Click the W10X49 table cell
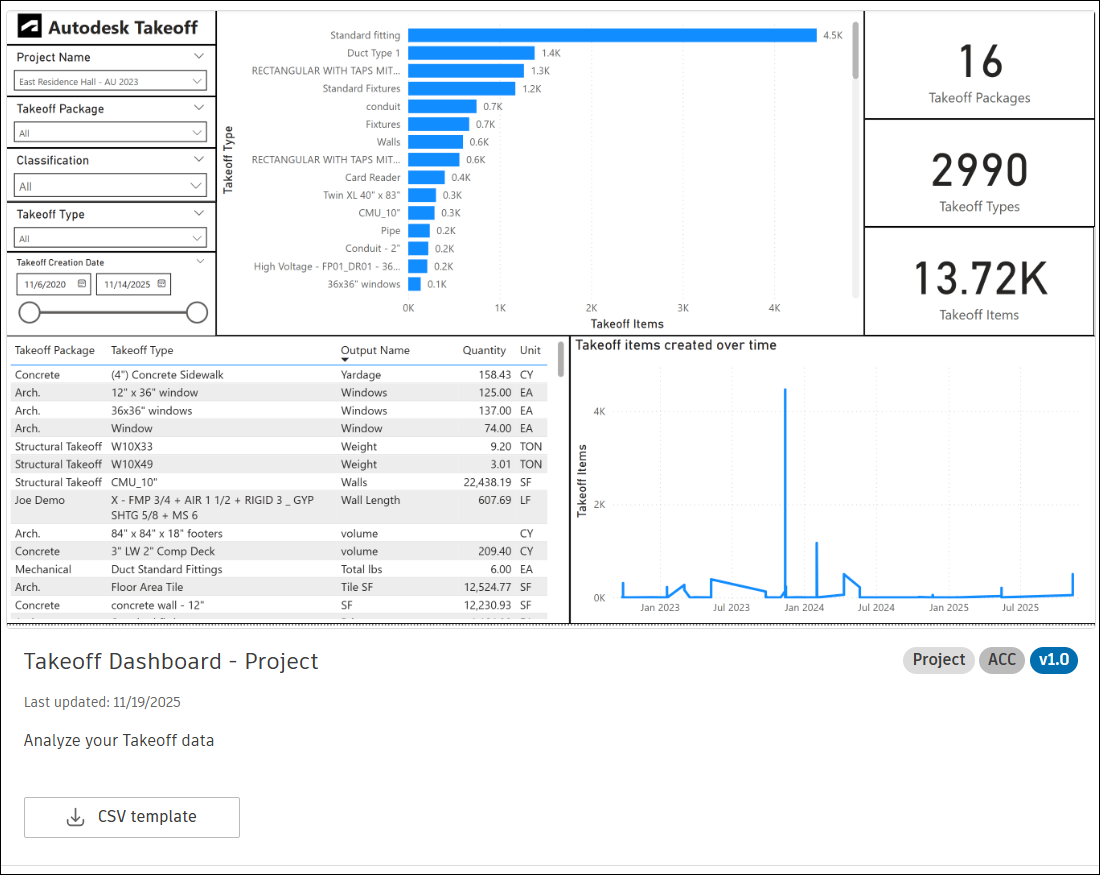Image resolution: width=1100 pixels, height=875 pixels. [132, 464]
